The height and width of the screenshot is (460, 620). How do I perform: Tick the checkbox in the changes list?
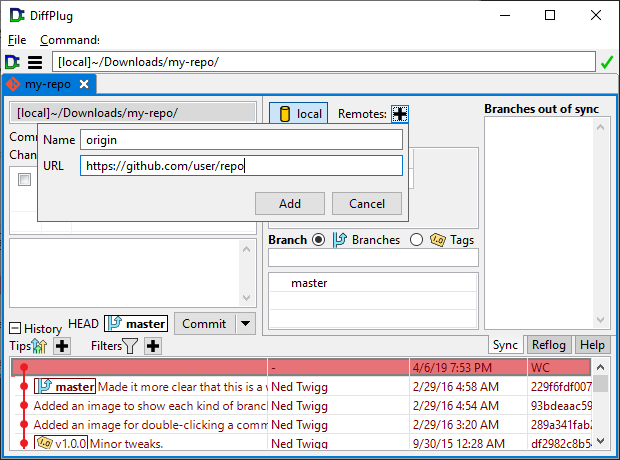tap(24, 180)
